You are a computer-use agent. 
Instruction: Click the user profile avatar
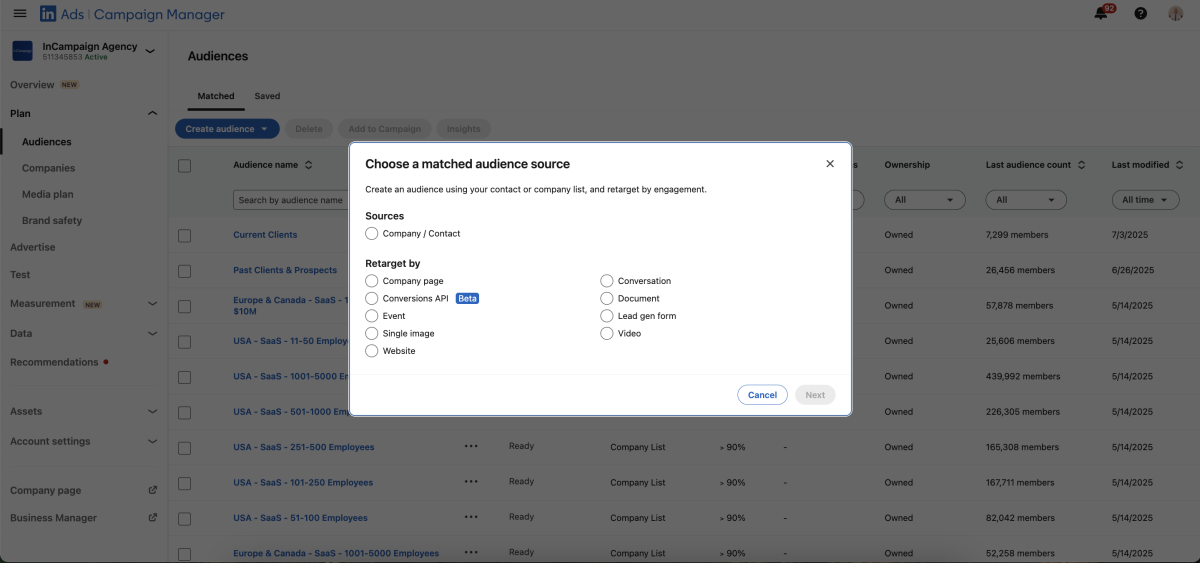click(1176, 14)
